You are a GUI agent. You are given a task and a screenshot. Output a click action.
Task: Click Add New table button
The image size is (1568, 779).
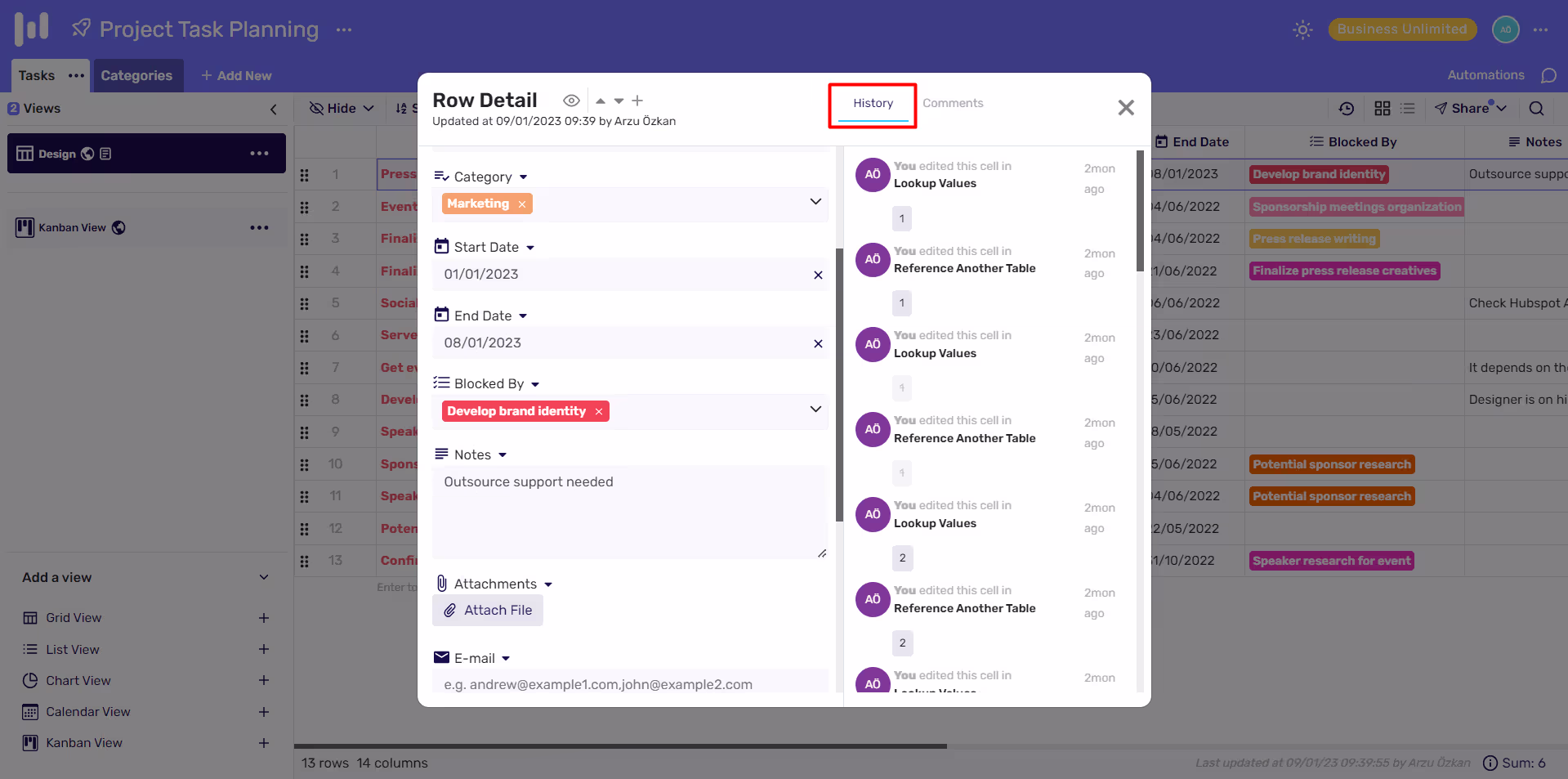[x=236, y=75]
